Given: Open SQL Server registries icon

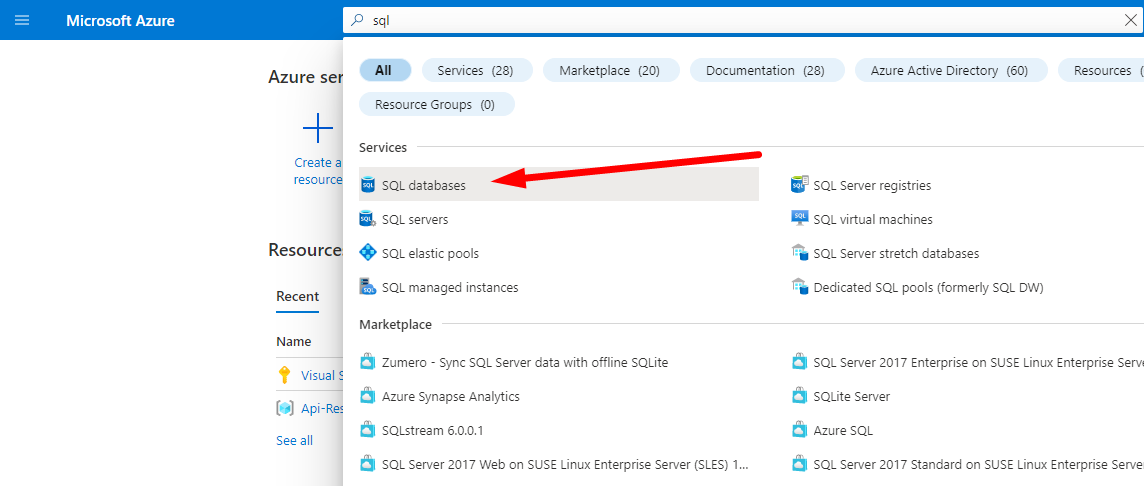Looking at the screenshot, I should pos(799,185).
